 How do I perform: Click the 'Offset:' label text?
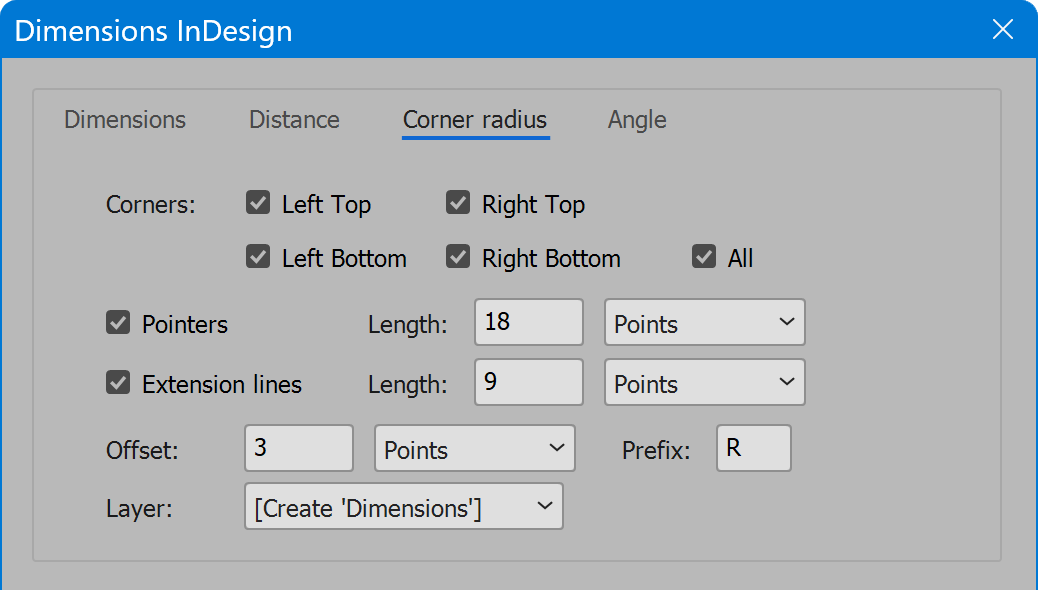(142, 450)
